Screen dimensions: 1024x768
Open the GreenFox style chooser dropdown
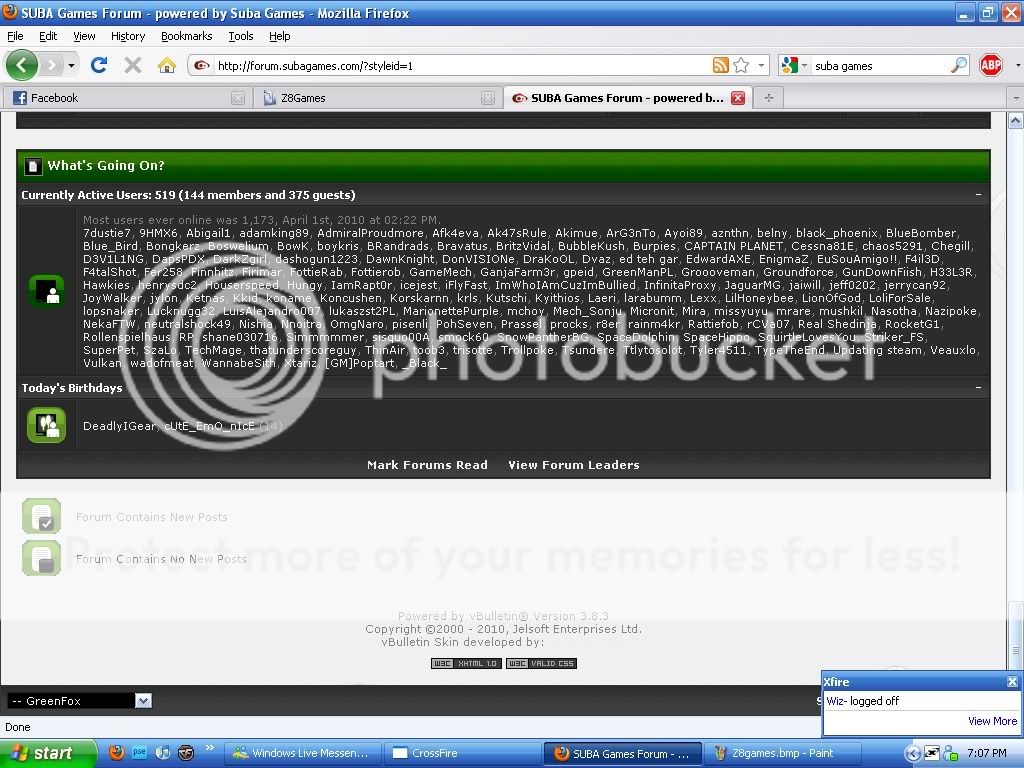pyautogui.click(x=142, y=701)
